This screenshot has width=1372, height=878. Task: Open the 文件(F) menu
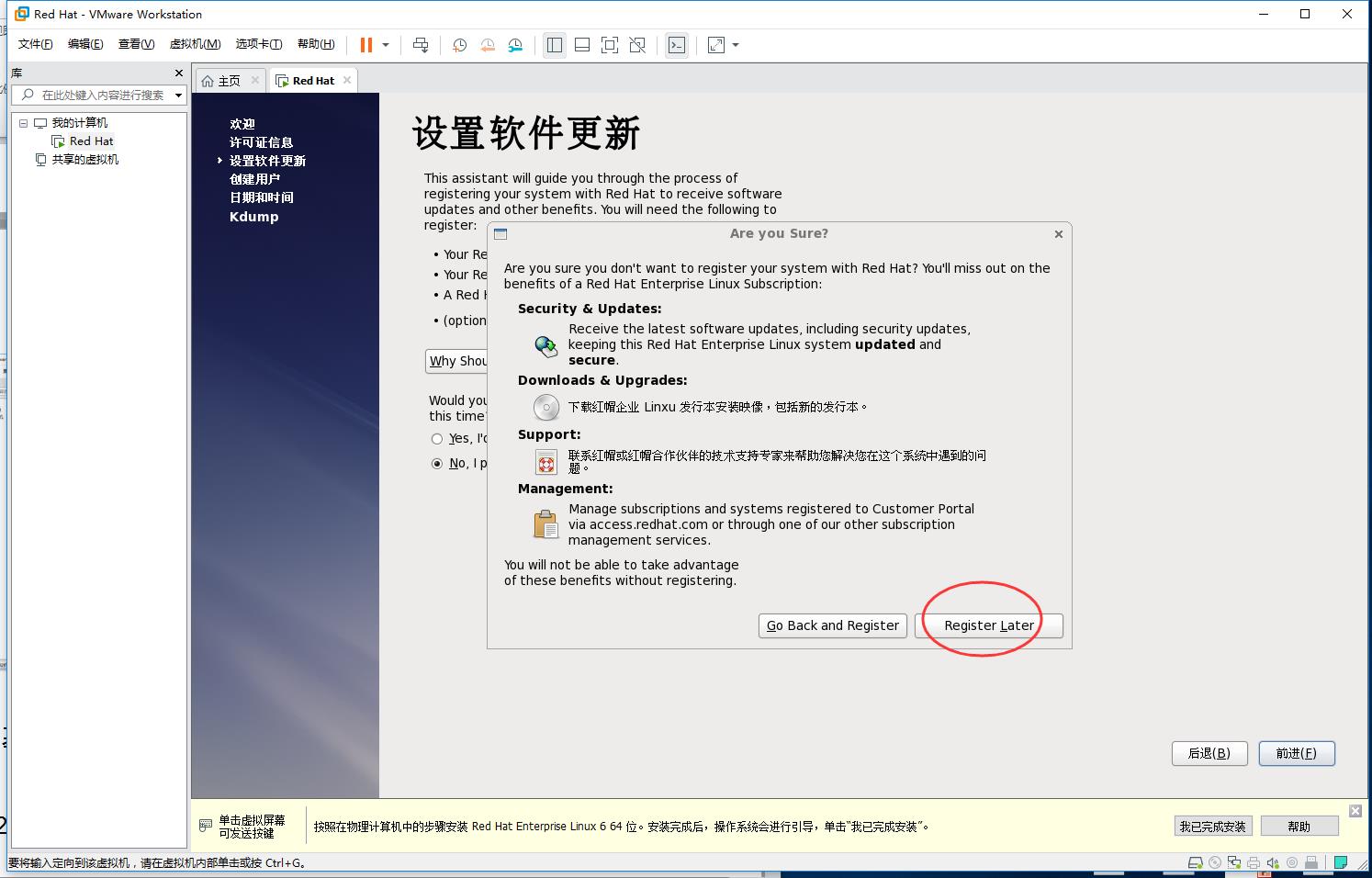[36, 44]
